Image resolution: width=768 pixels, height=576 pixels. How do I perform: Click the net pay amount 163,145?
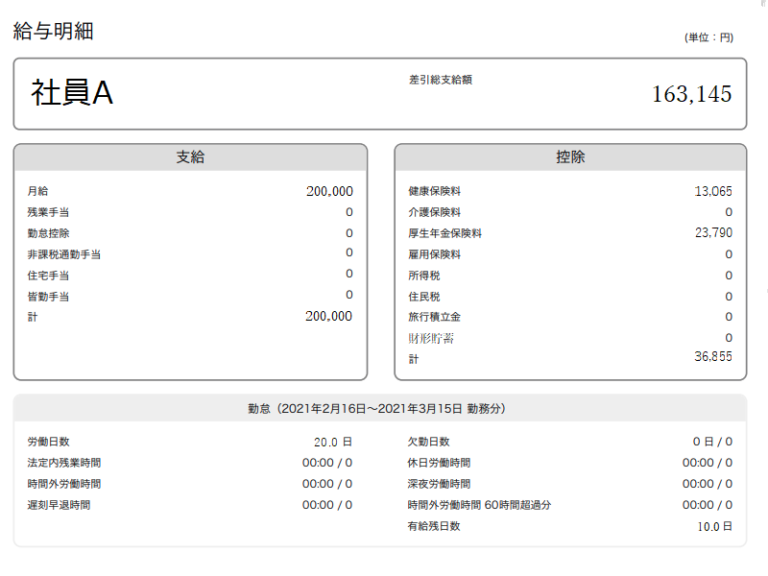(692, 94)
